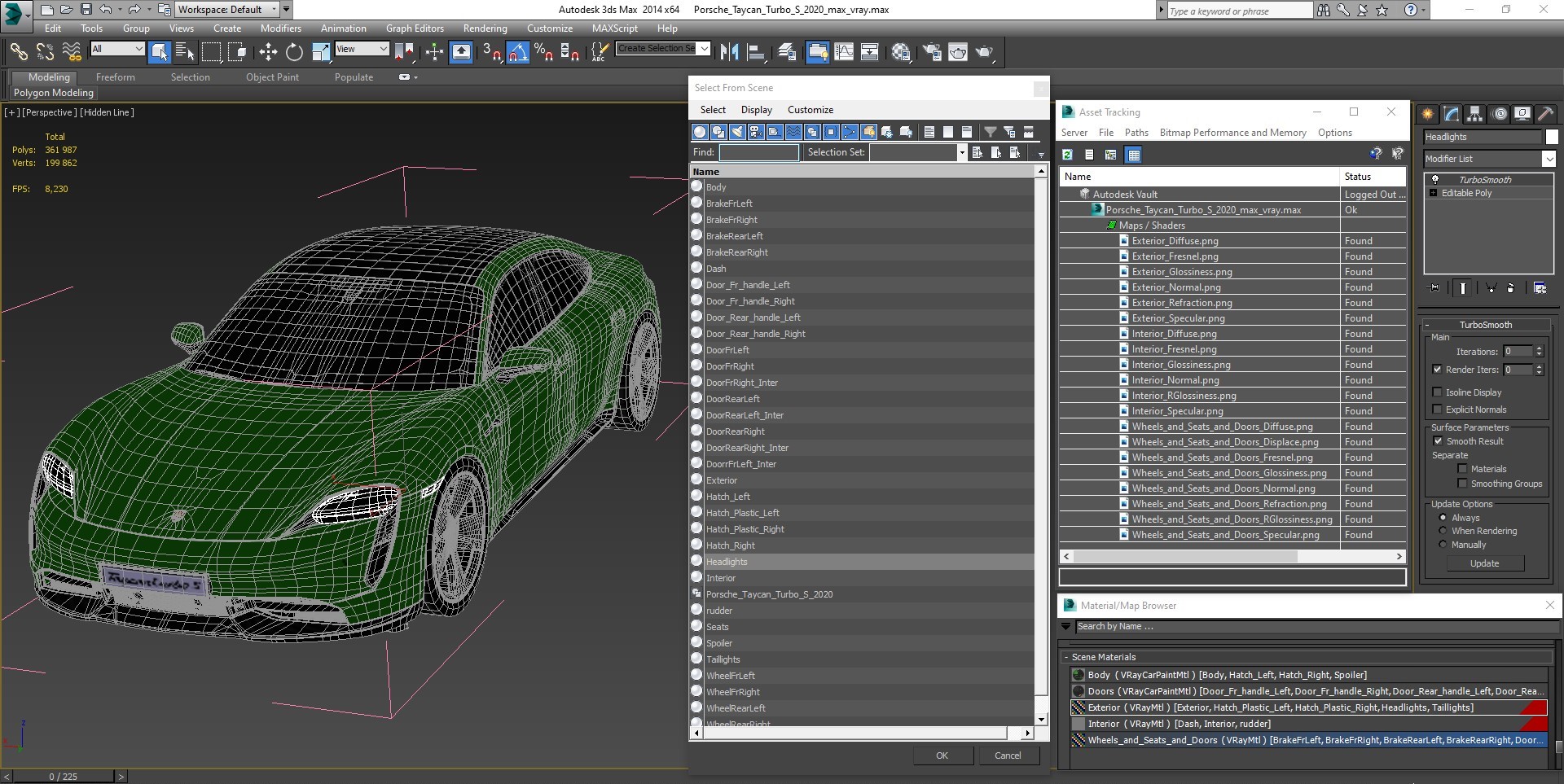Click the Search by Name field

click(x=1316, y=627)
